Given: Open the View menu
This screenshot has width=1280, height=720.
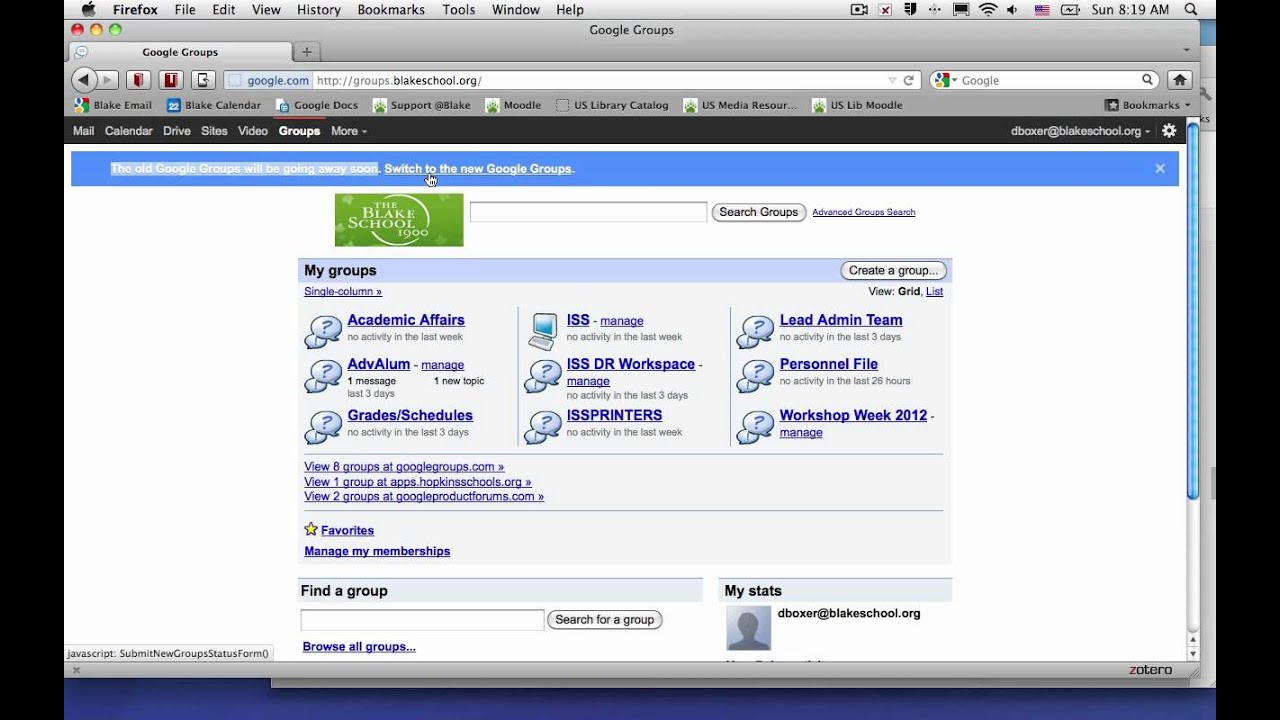Looking at the screenshot, I should pyautogui.click(x=266, y=9).
